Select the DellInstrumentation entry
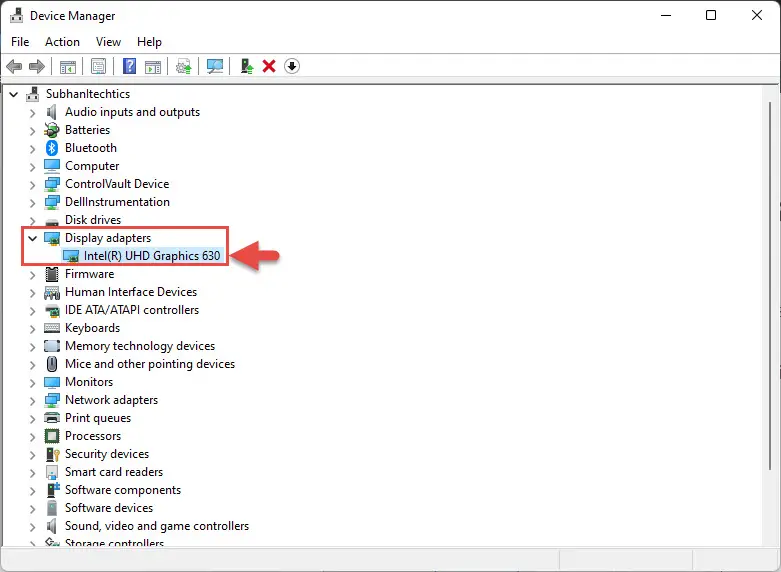Viewport: 781px width, 572px height. 118,202
